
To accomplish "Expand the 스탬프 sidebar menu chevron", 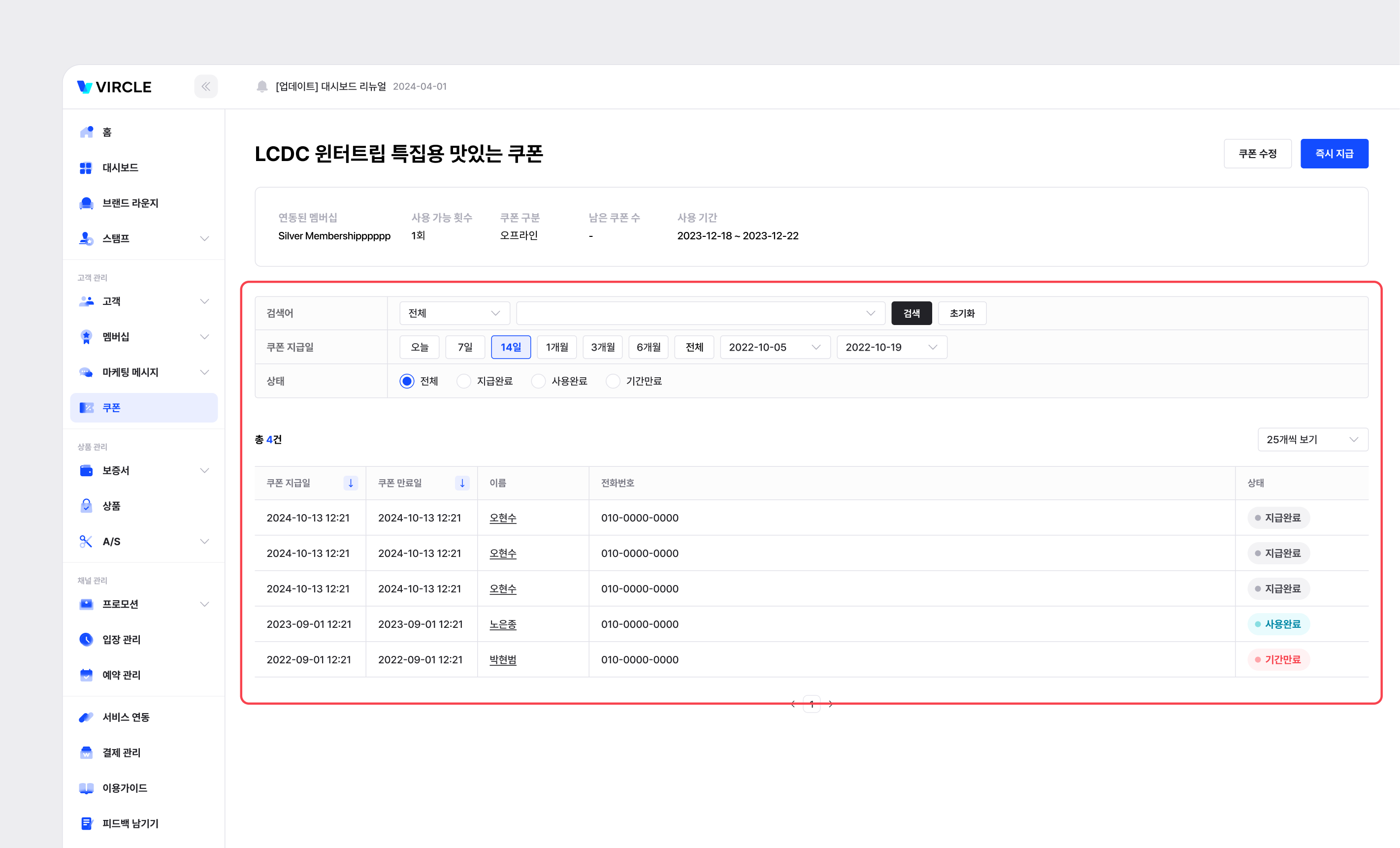I will (x=204, y=238).
